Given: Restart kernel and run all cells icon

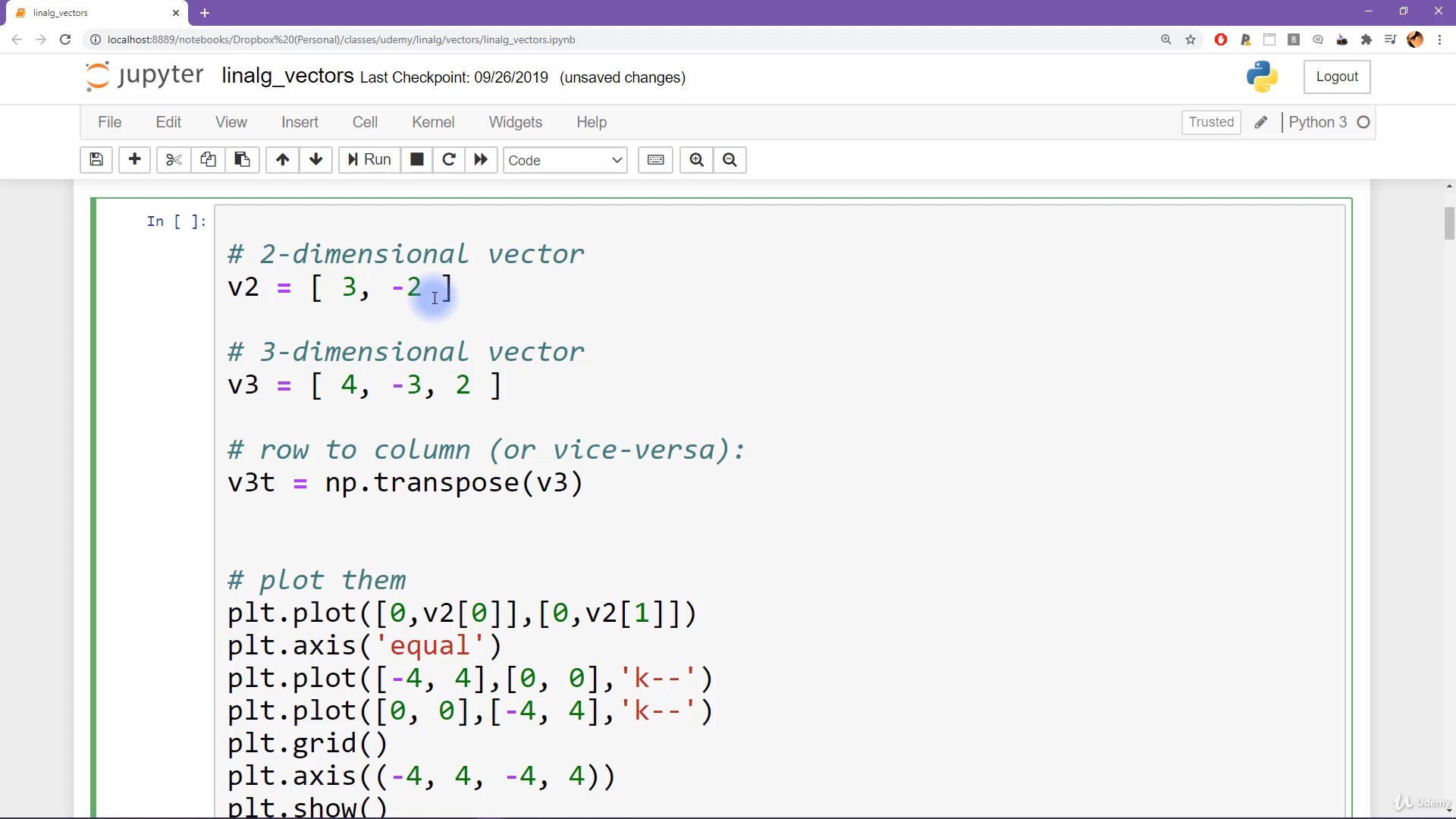Looking at the screenshot, I should tap(481, 160).
